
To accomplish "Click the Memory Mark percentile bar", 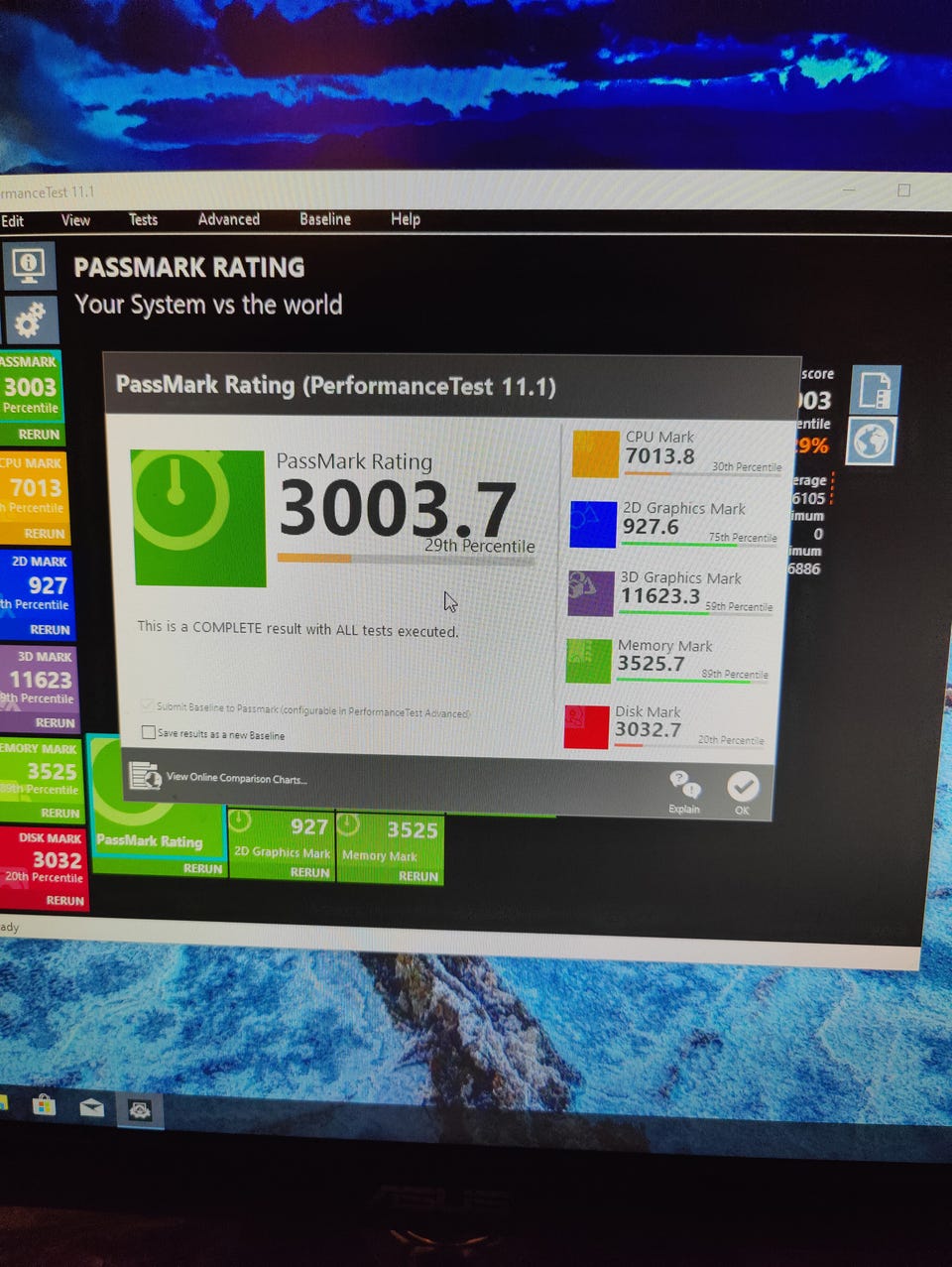I will coord(691,681).
